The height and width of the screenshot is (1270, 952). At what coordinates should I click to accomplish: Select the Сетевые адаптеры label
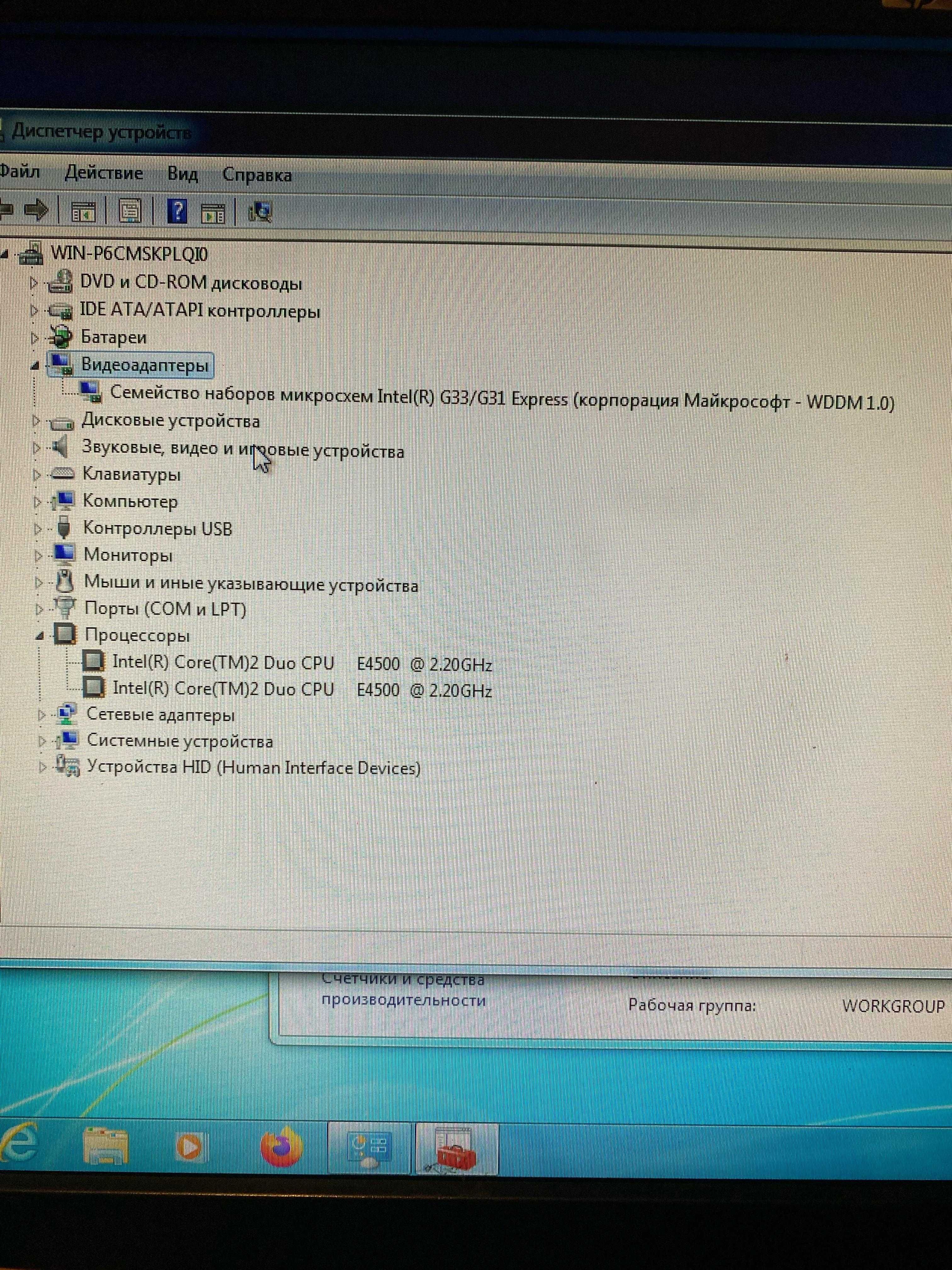point(160,715)
